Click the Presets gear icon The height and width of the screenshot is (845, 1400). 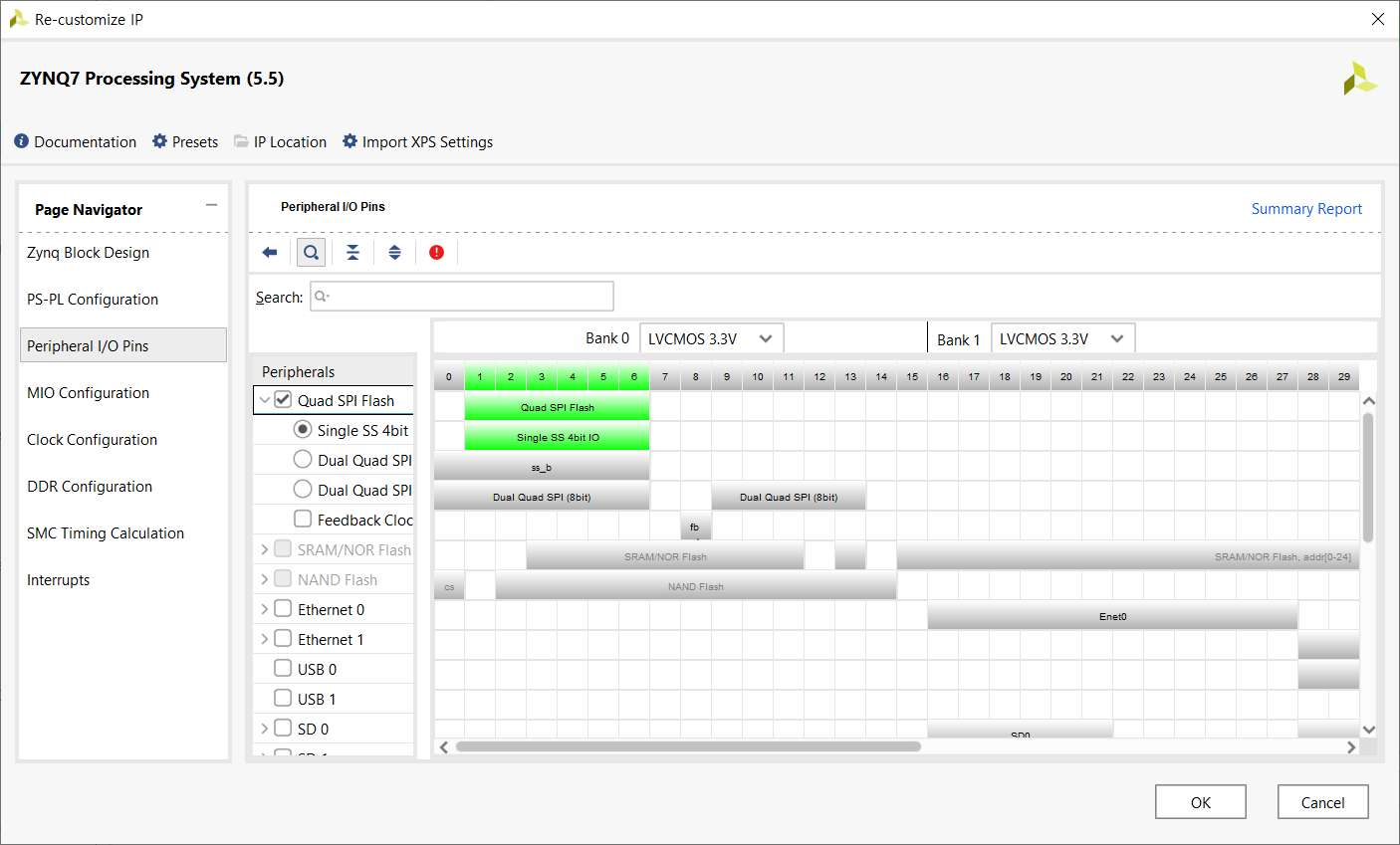click(159, 141)
